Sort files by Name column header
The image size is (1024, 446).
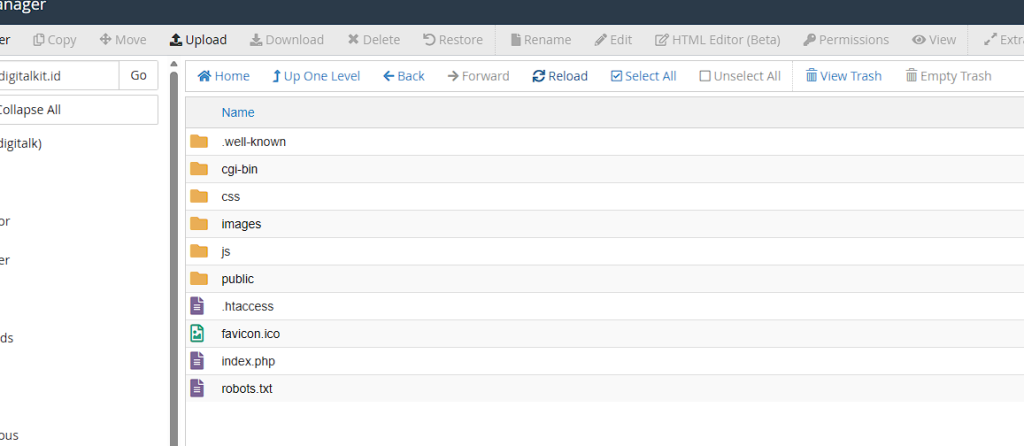(x=238, y=113)
